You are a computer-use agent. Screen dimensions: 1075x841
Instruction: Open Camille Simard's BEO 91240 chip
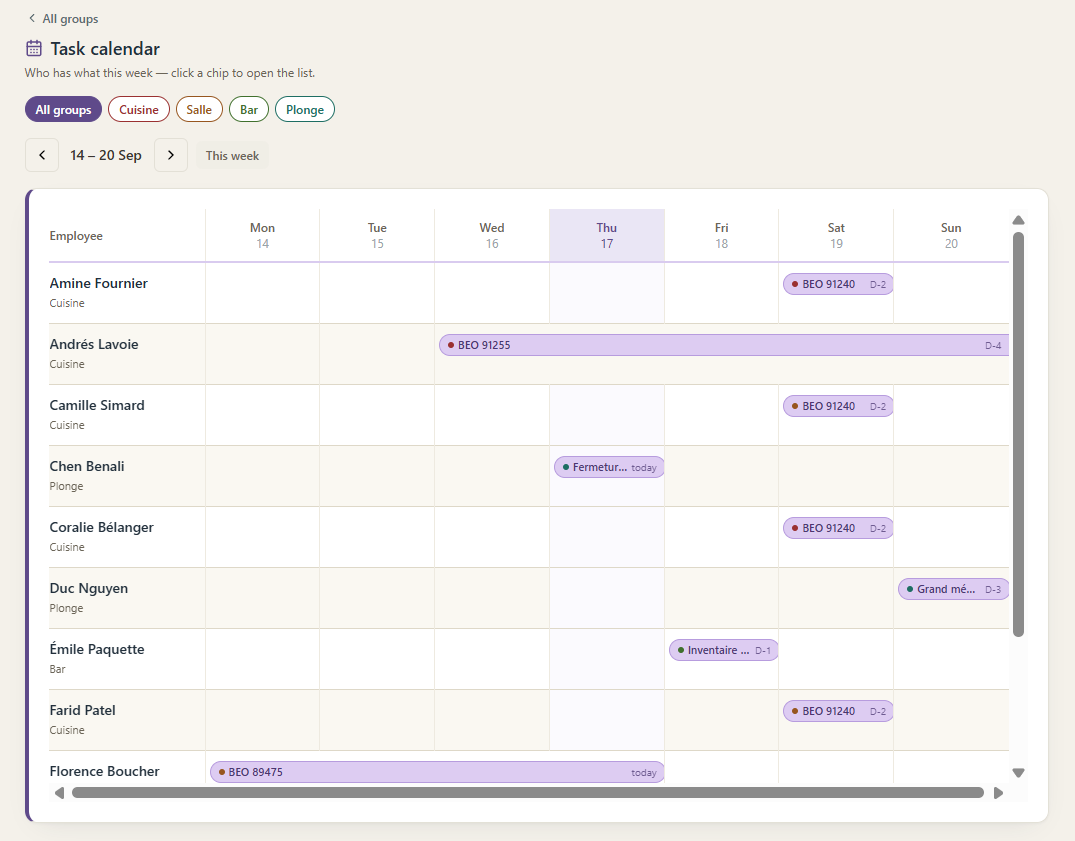click(838, 406)
